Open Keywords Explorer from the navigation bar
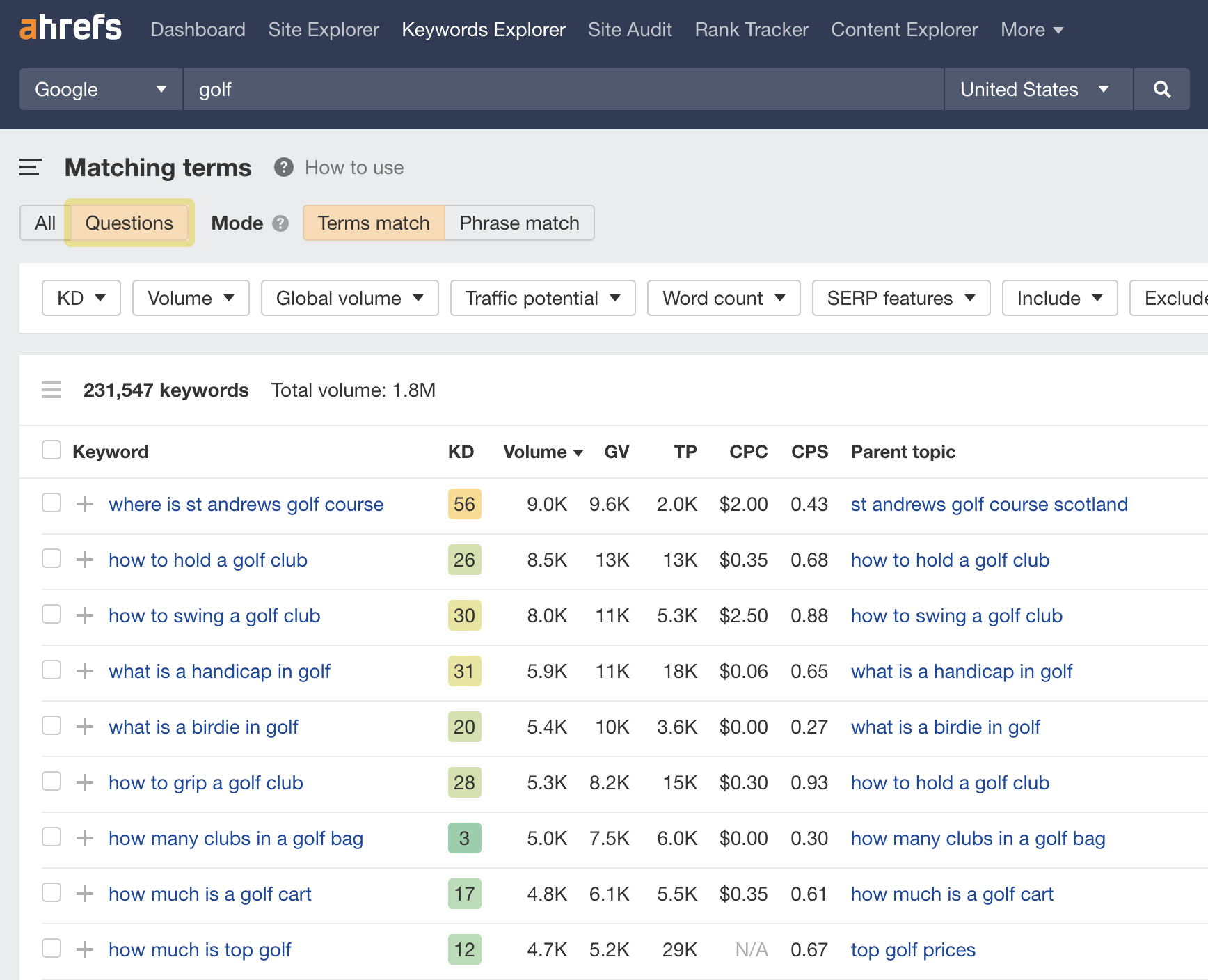Screen dimensions: 1208x980 pyautogui.click(x=483, y=29)
